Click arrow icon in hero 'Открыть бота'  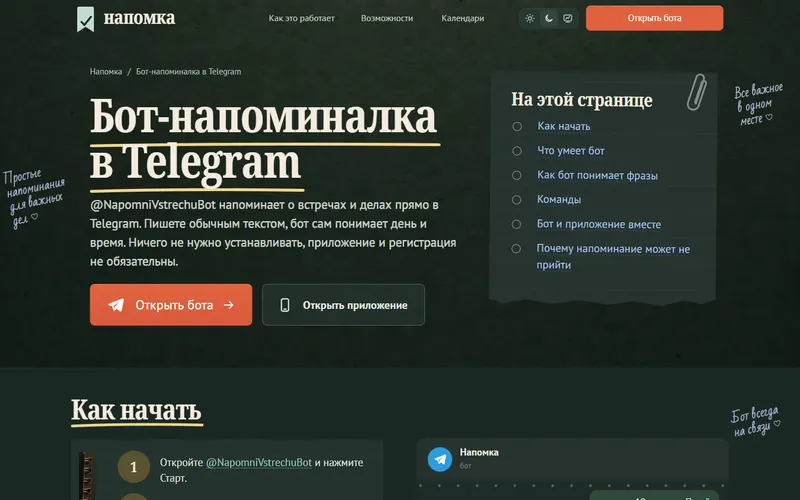point(229,305)
